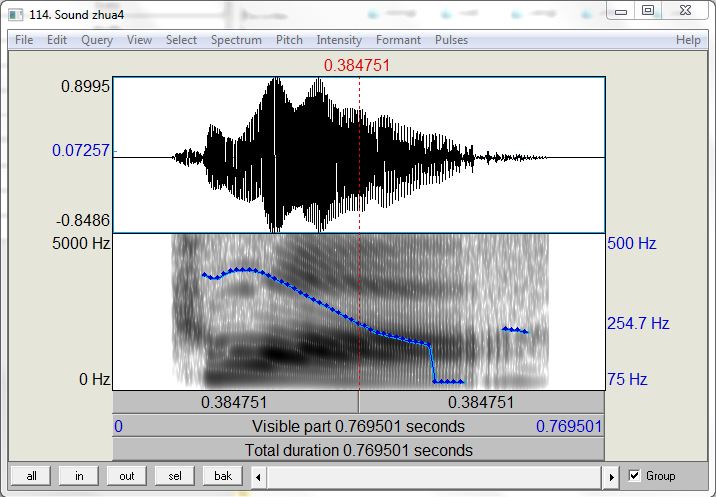Click the 'all' zoom button

32,476
